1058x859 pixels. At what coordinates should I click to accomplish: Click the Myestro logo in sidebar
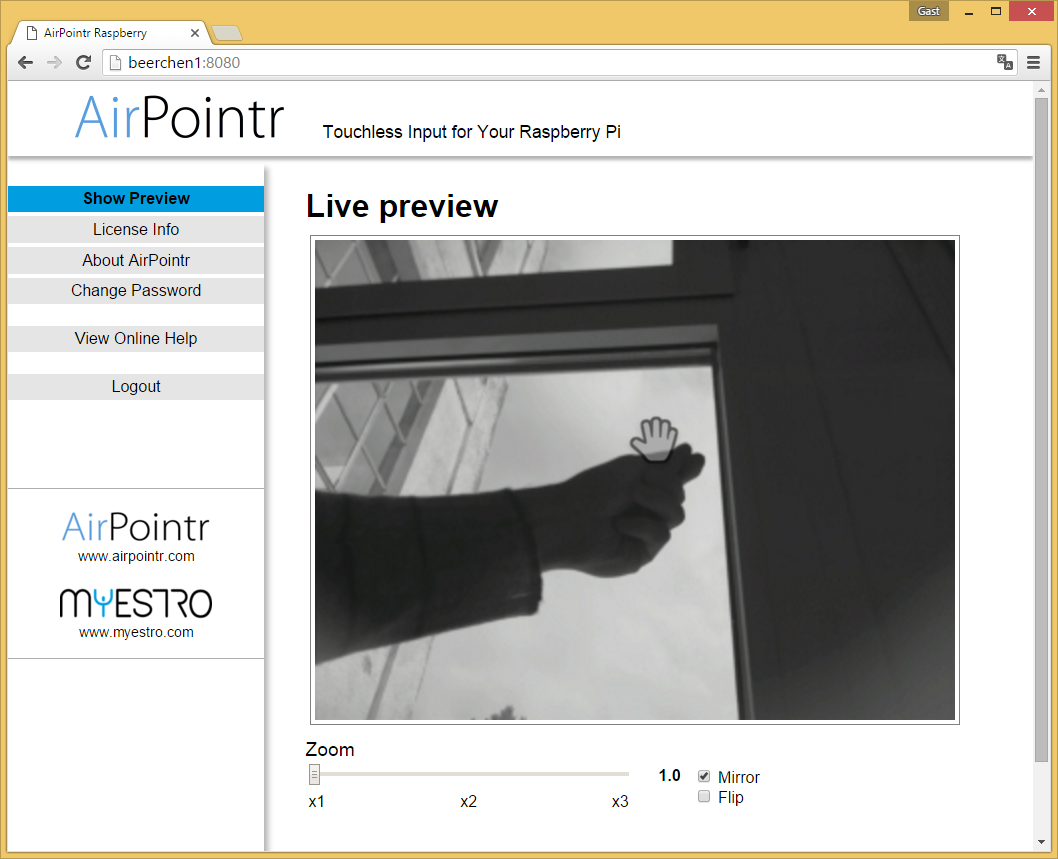point(136,602)
